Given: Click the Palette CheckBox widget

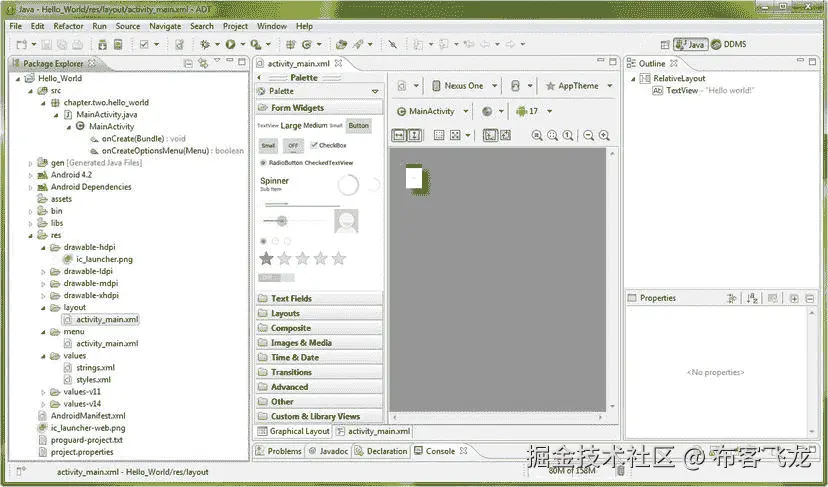Looking at the screenshot, I should (x=328, y=145).
